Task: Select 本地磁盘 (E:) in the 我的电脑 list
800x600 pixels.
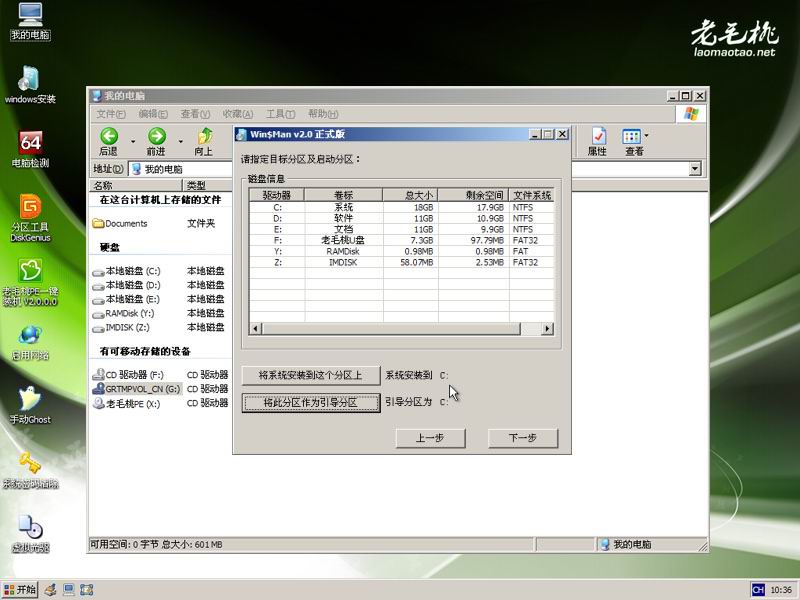Action: tap(127, 299)
